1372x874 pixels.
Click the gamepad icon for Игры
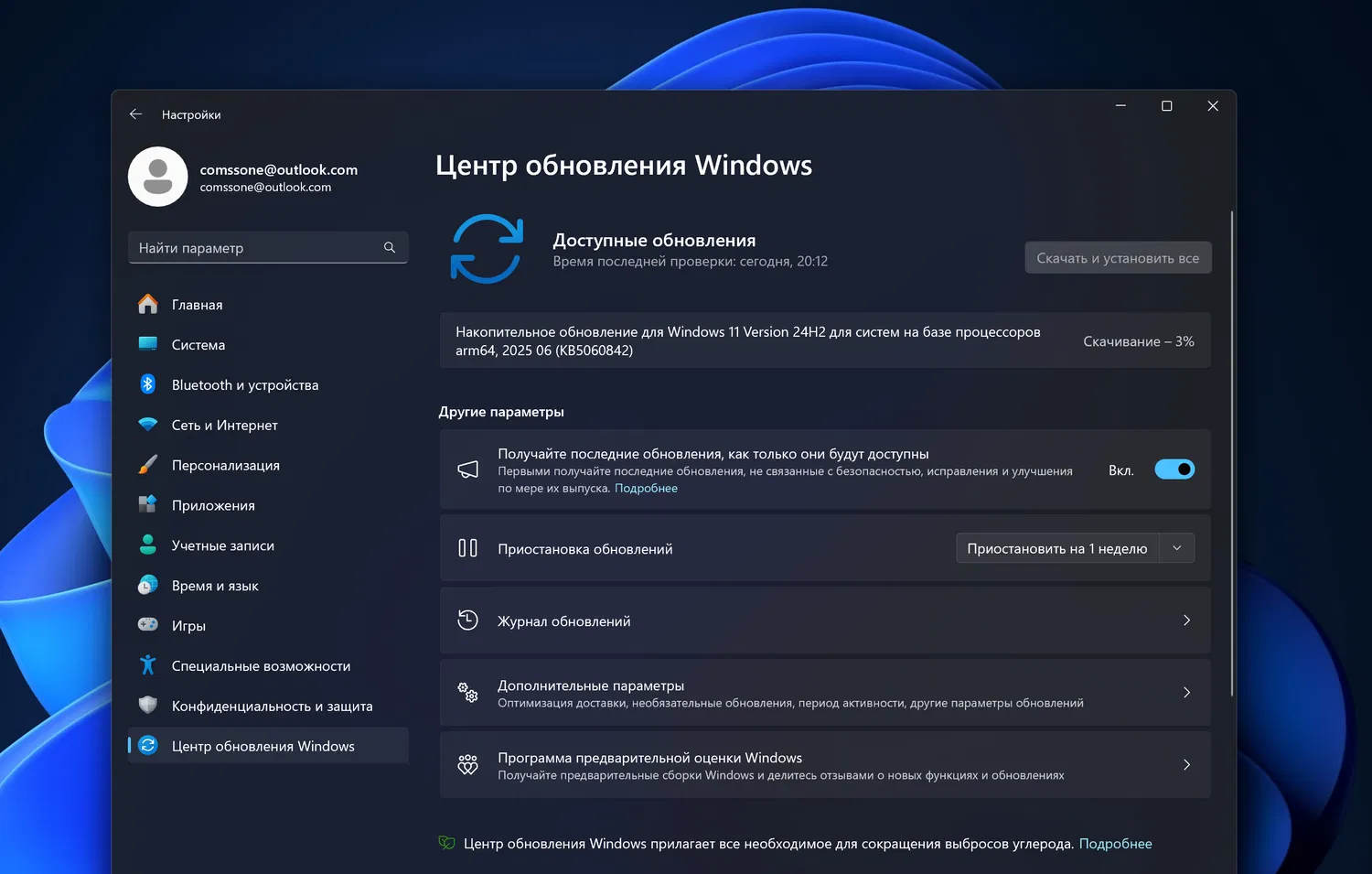pyautogui.click(x=148, y=625)
